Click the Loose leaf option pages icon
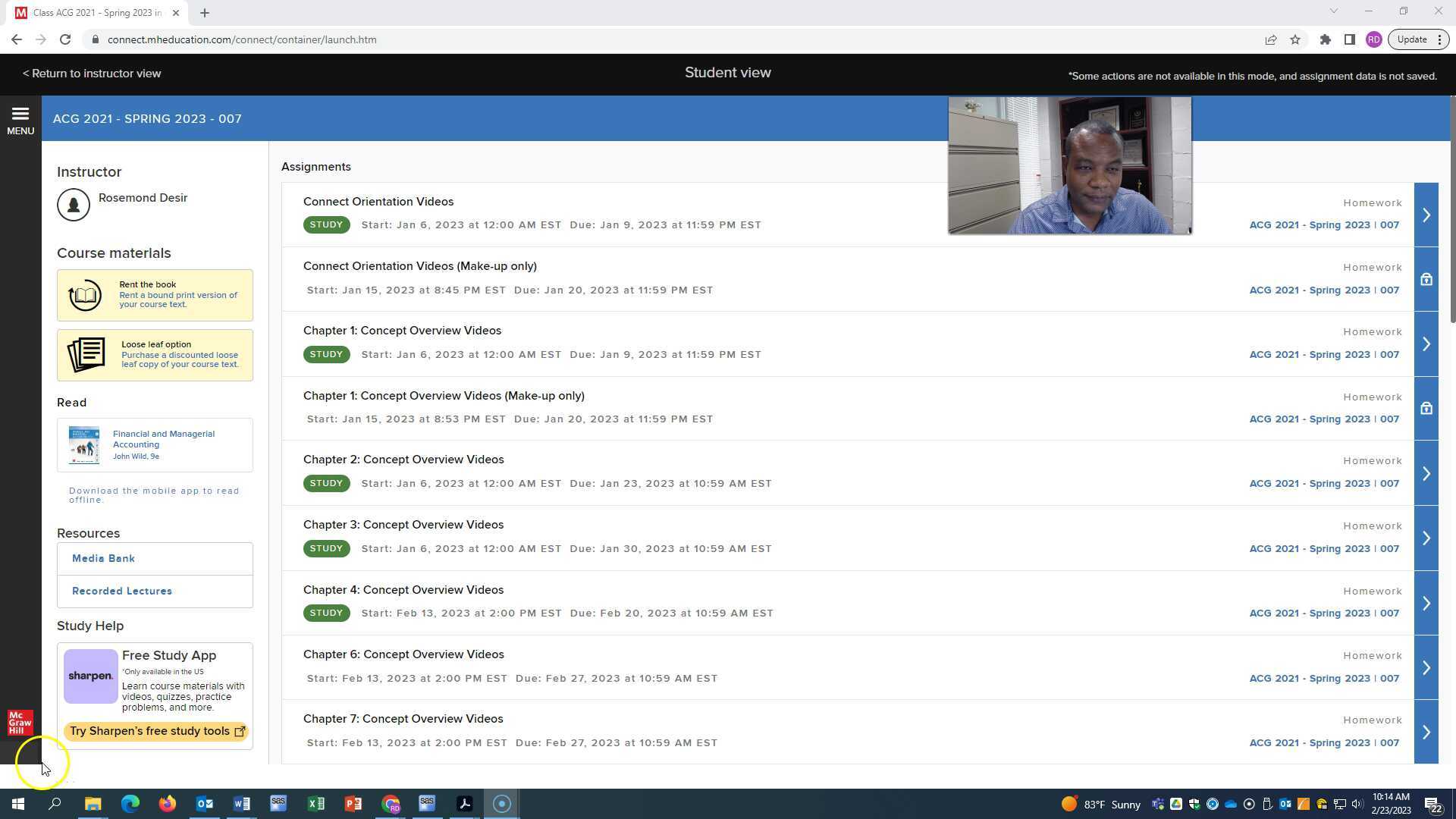 pos(86,355)
